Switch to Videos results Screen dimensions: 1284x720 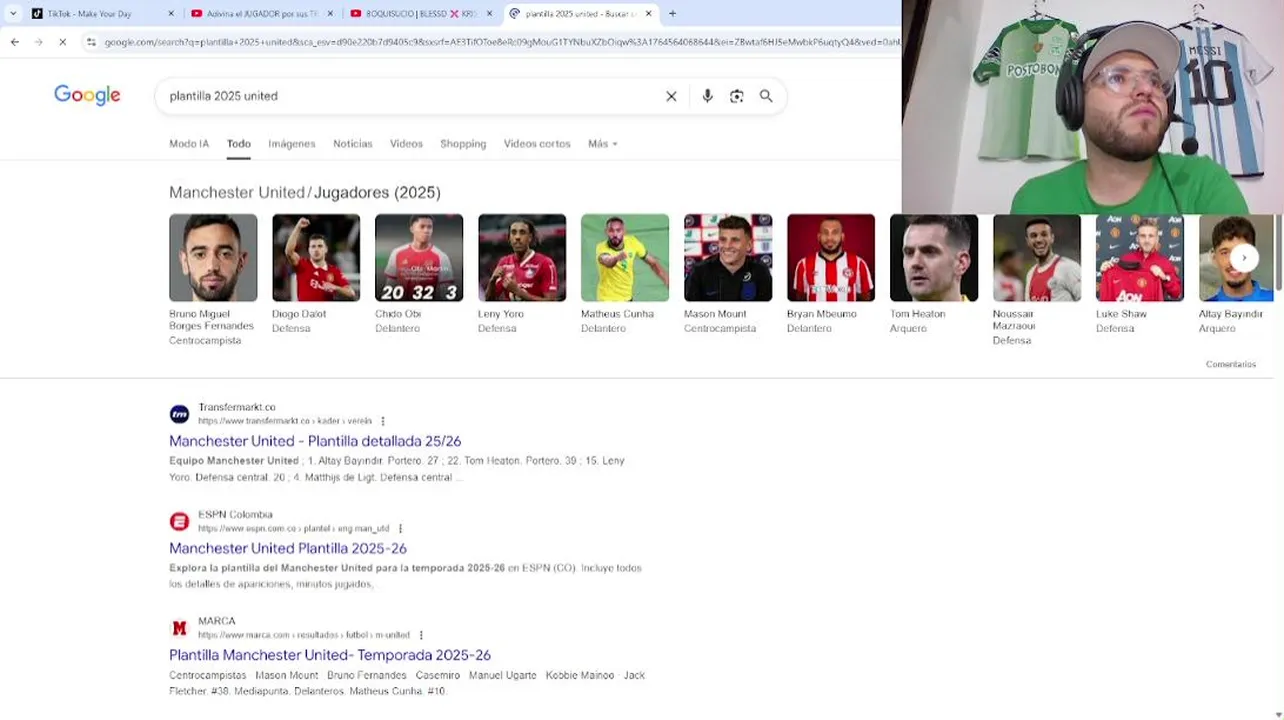click(406, 144)
